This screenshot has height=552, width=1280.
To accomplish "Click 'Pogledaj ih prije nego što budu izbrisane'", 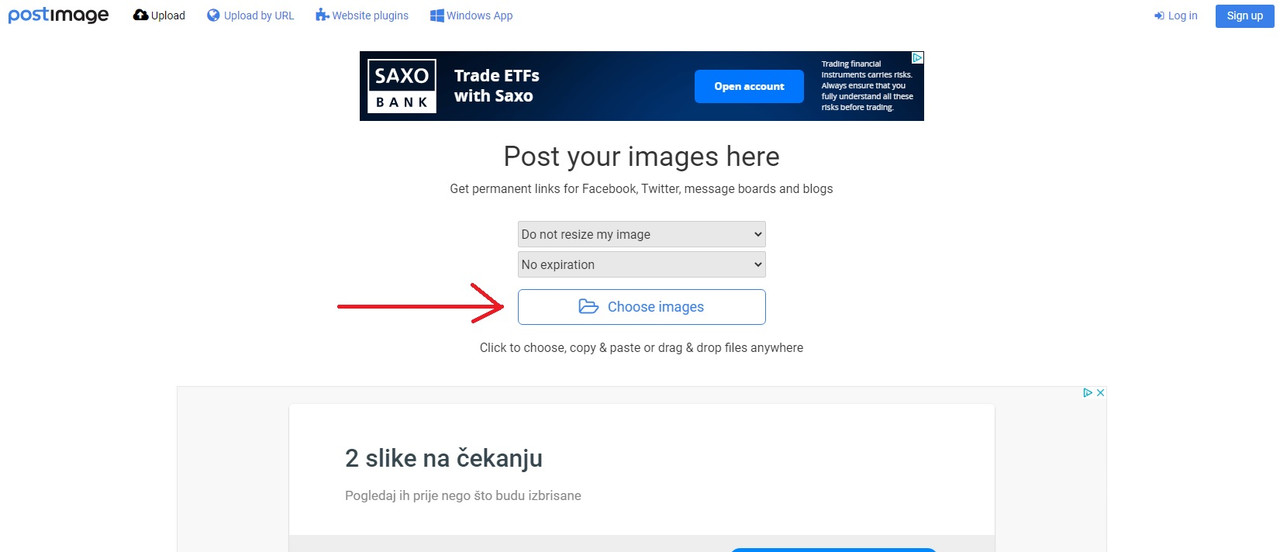I will coord(463,495).
